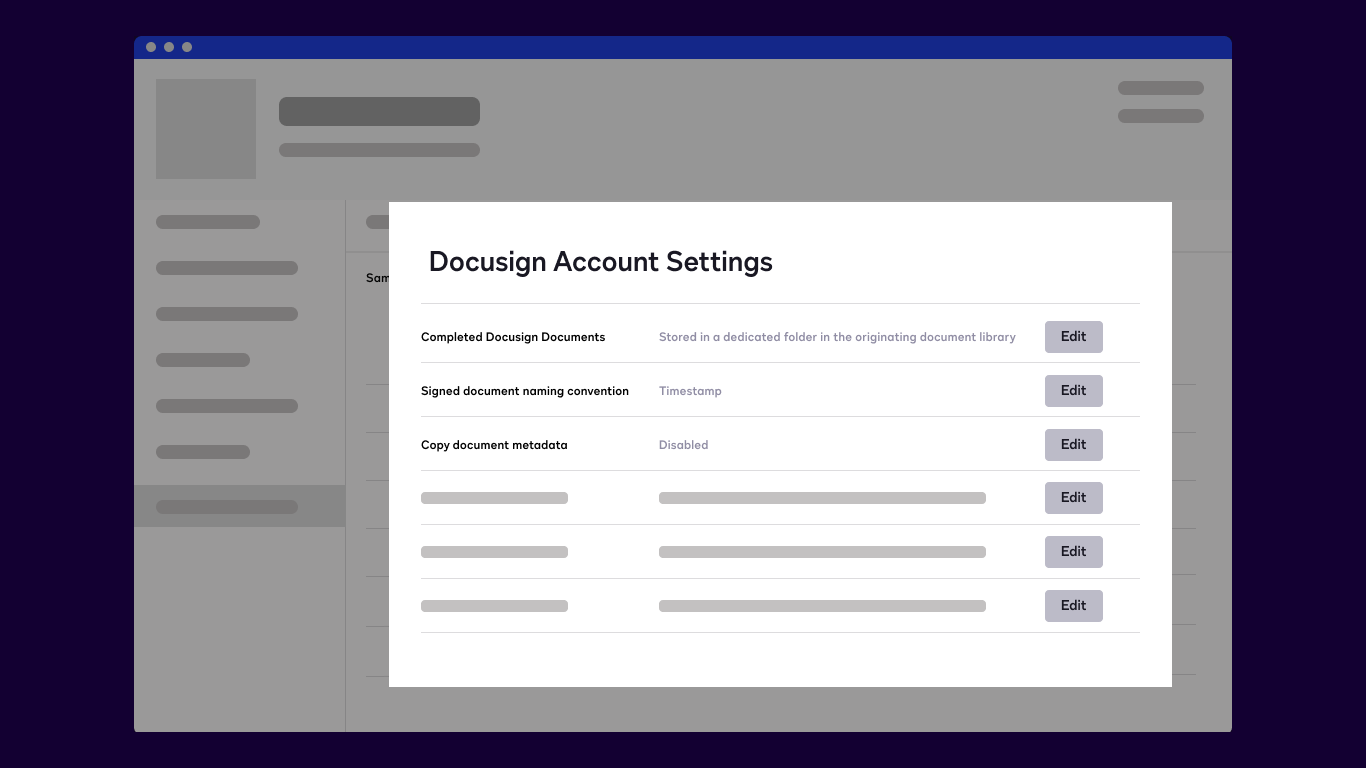Select the 'Copy document metadata' label
Screen dimensions: 1366x768
494,445
